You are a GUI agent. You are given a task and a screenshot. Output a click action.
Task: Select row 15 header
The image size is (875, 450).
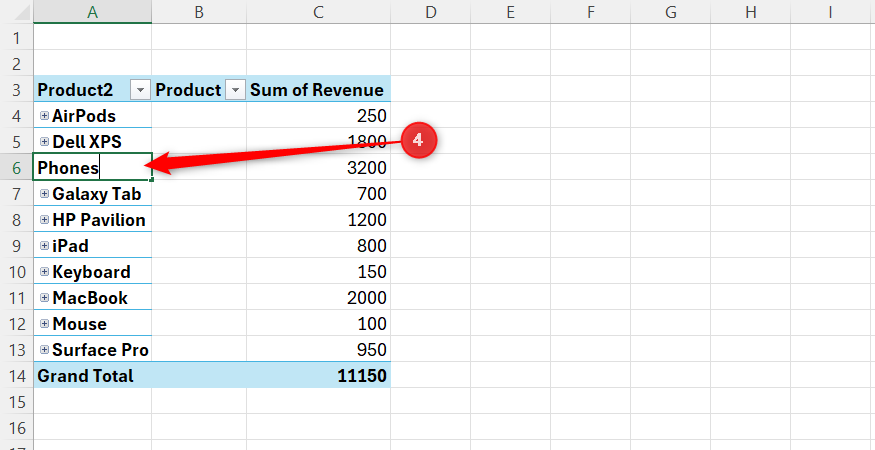[16, 401]
